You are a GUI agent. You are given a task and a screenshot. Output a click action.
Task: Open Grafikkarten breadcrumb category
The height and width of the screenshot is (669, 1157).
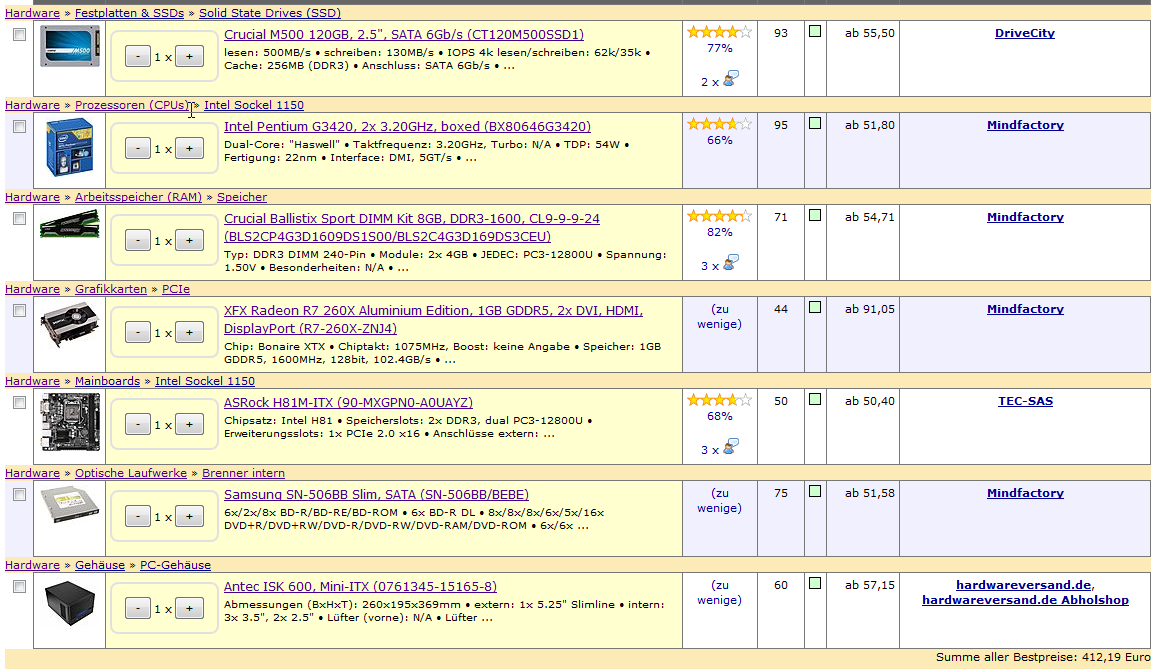coord(111,289)
